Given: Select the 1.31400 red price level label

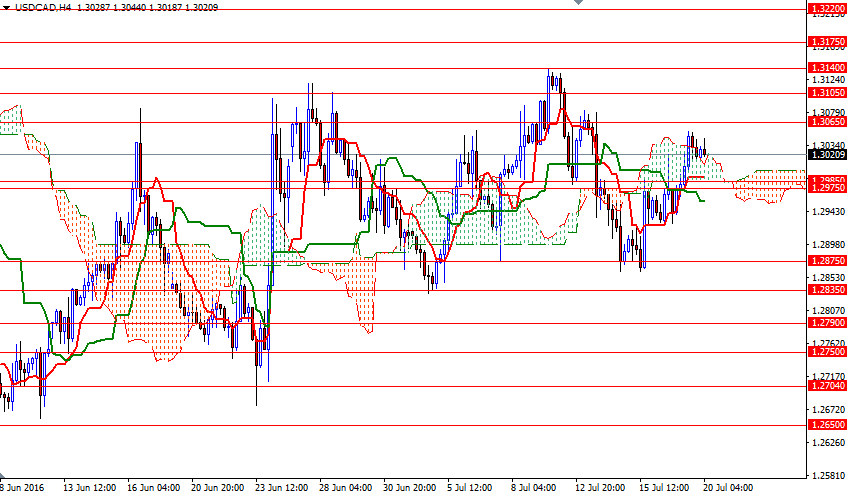Looking at the screenshot, I should click(826, 68).
